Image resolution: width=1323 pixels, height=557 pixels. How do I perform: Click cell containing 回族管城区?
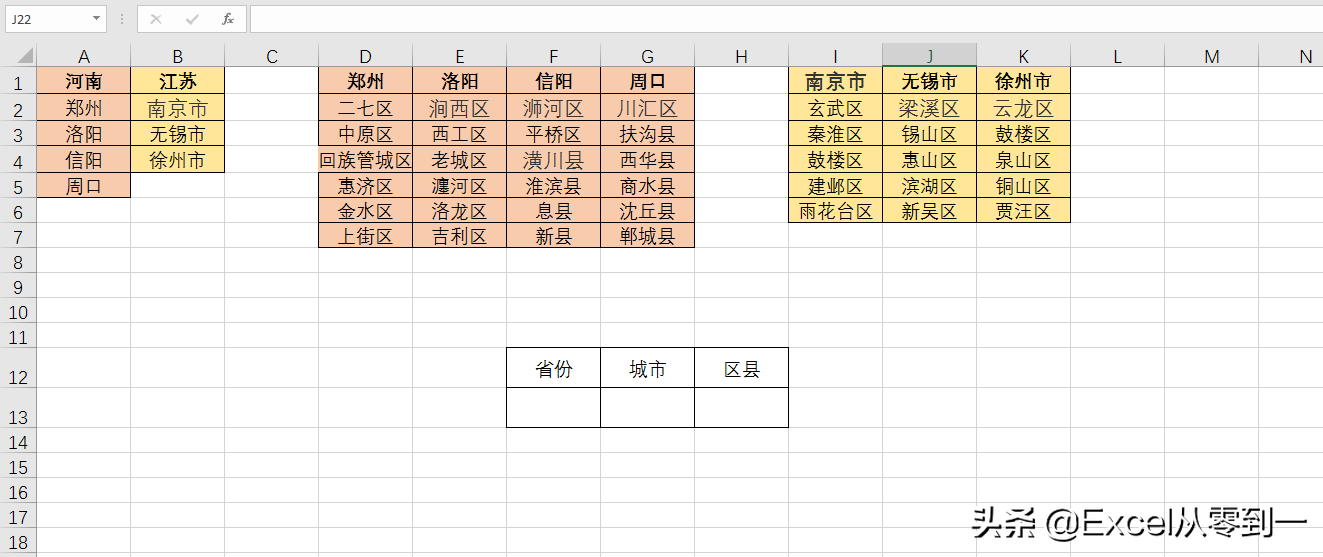point(365,160)
